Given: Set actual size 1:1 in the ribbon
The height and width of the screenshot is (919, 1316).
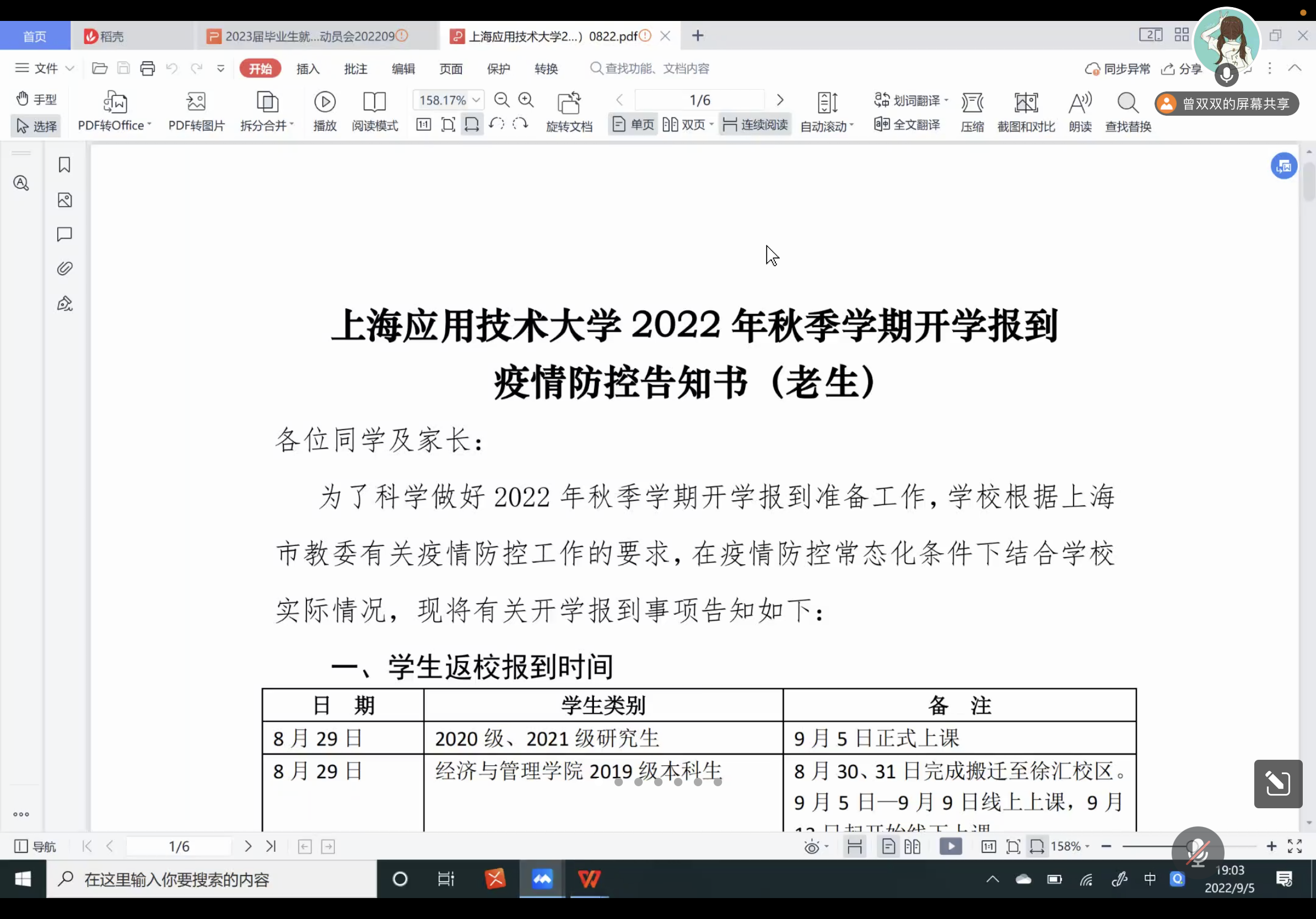Looking at the screenshot, I should click(424, 125).
